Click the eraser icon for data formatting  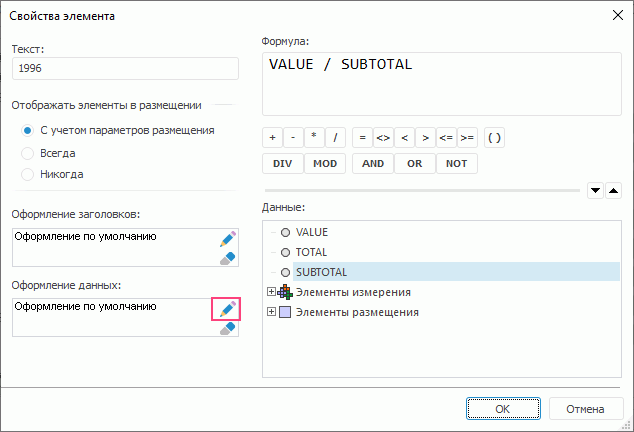point(228,328)
